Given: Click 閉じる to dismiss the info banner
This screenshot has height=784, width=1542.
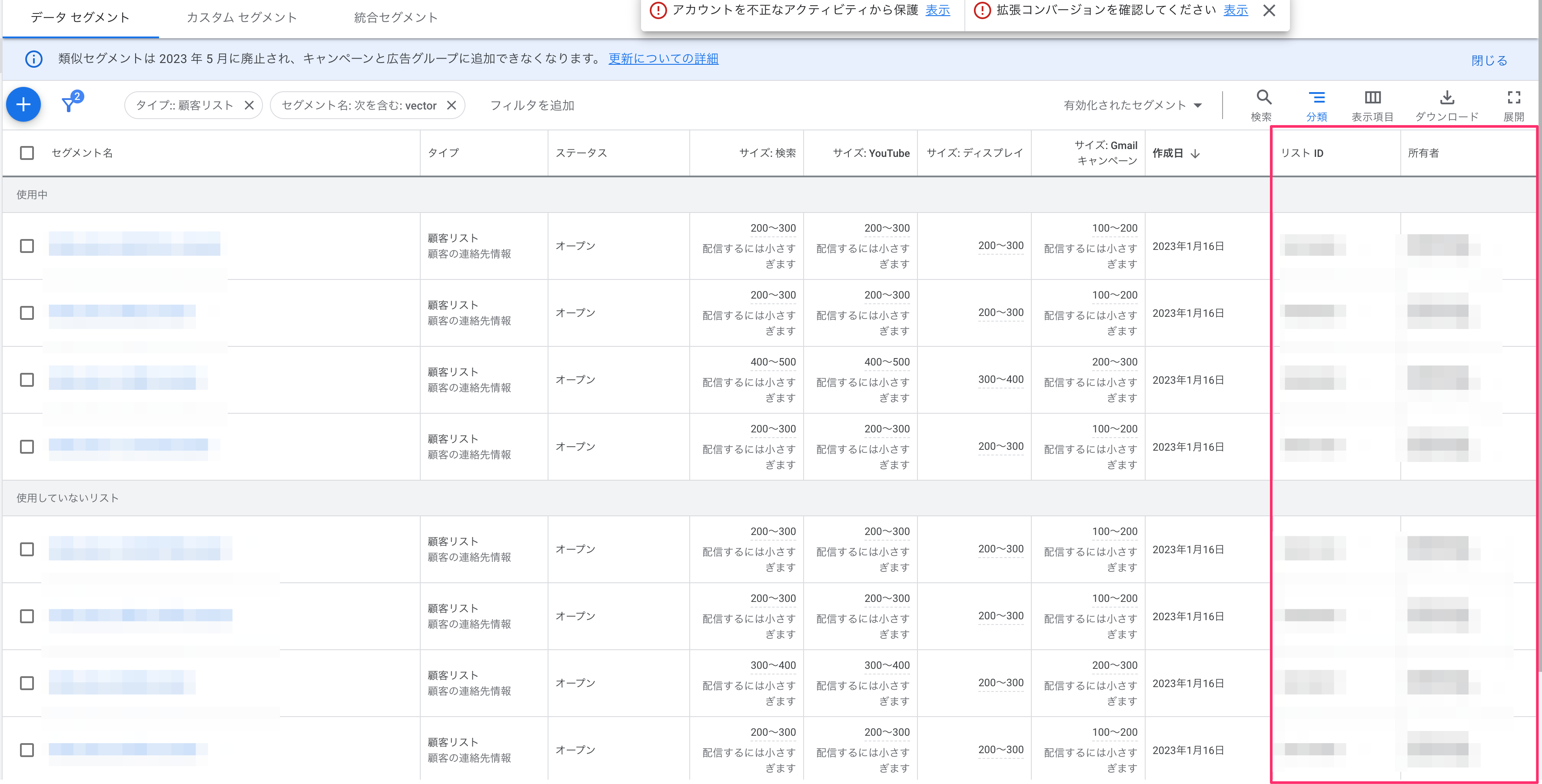Looking at the screenshot, I should 1489,60.
